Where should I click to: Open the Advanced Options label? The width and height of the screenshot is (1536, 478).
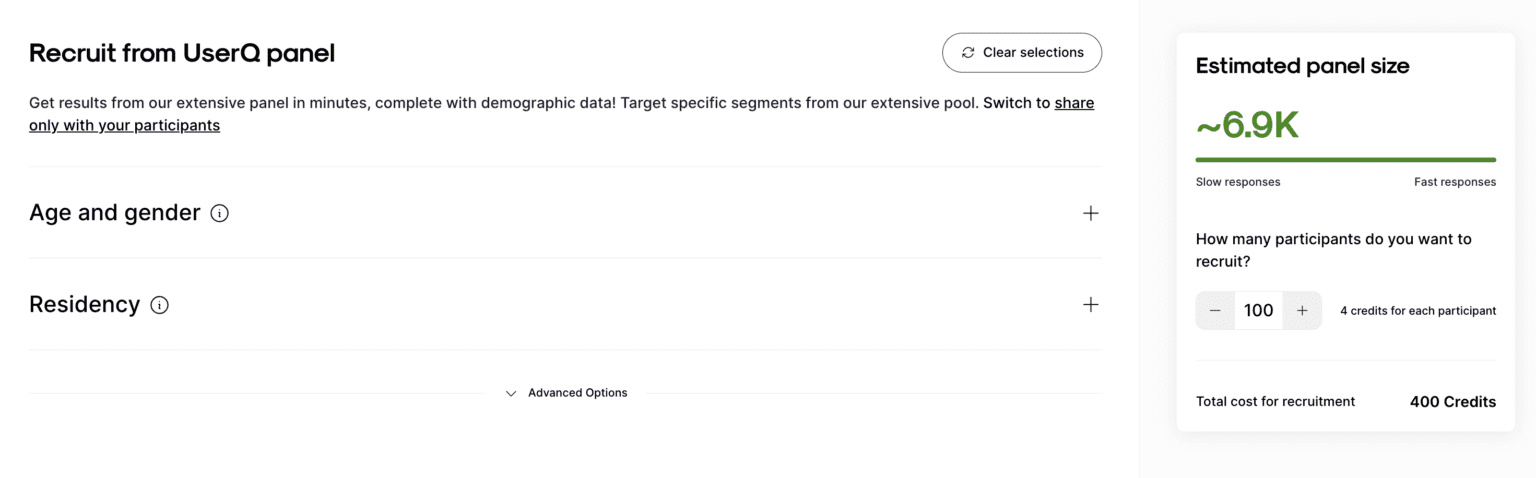point(578,393)
